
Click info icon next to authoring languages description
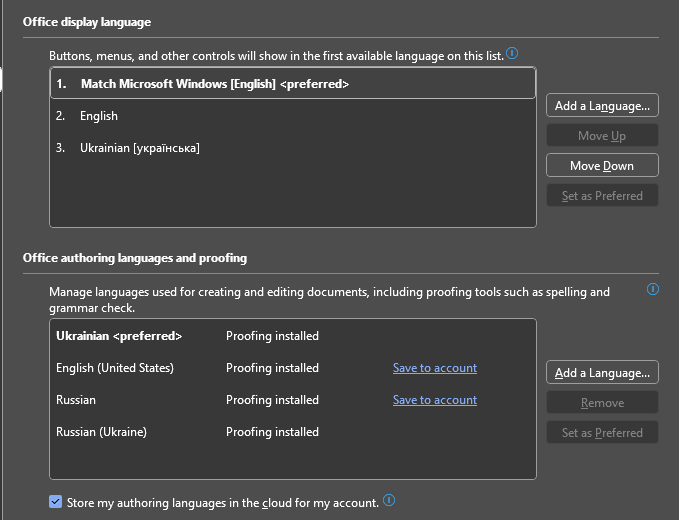pyautogui.click(x=653, y=290)
